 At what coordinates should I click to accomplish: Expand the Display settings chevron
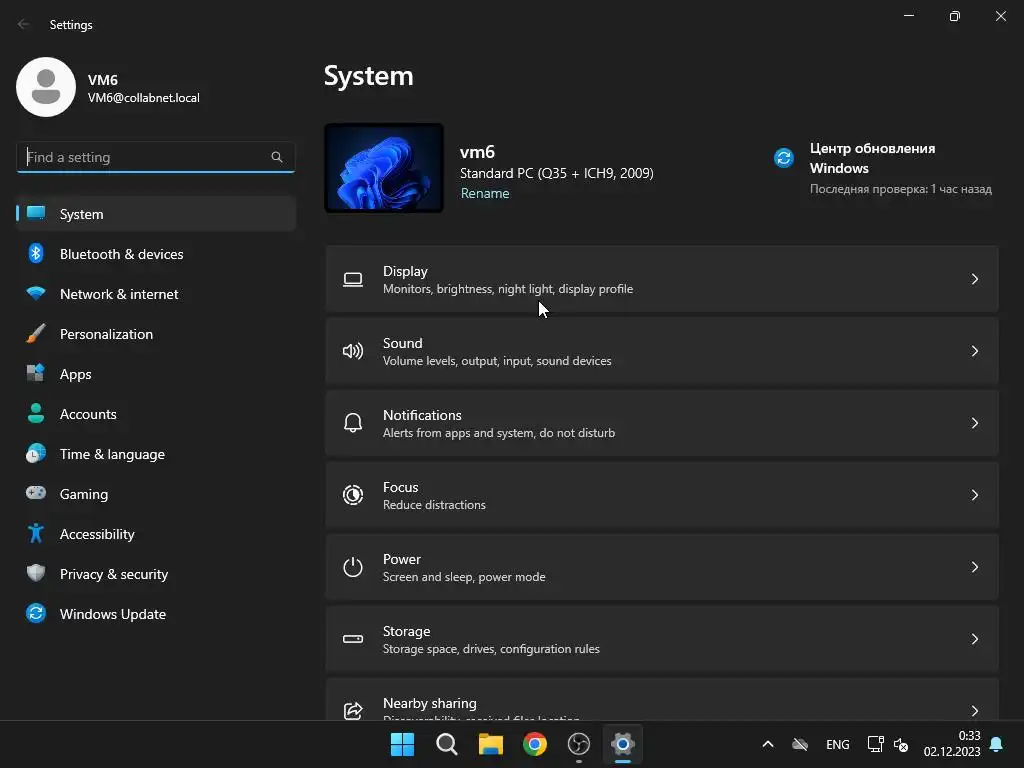(974, 280)
